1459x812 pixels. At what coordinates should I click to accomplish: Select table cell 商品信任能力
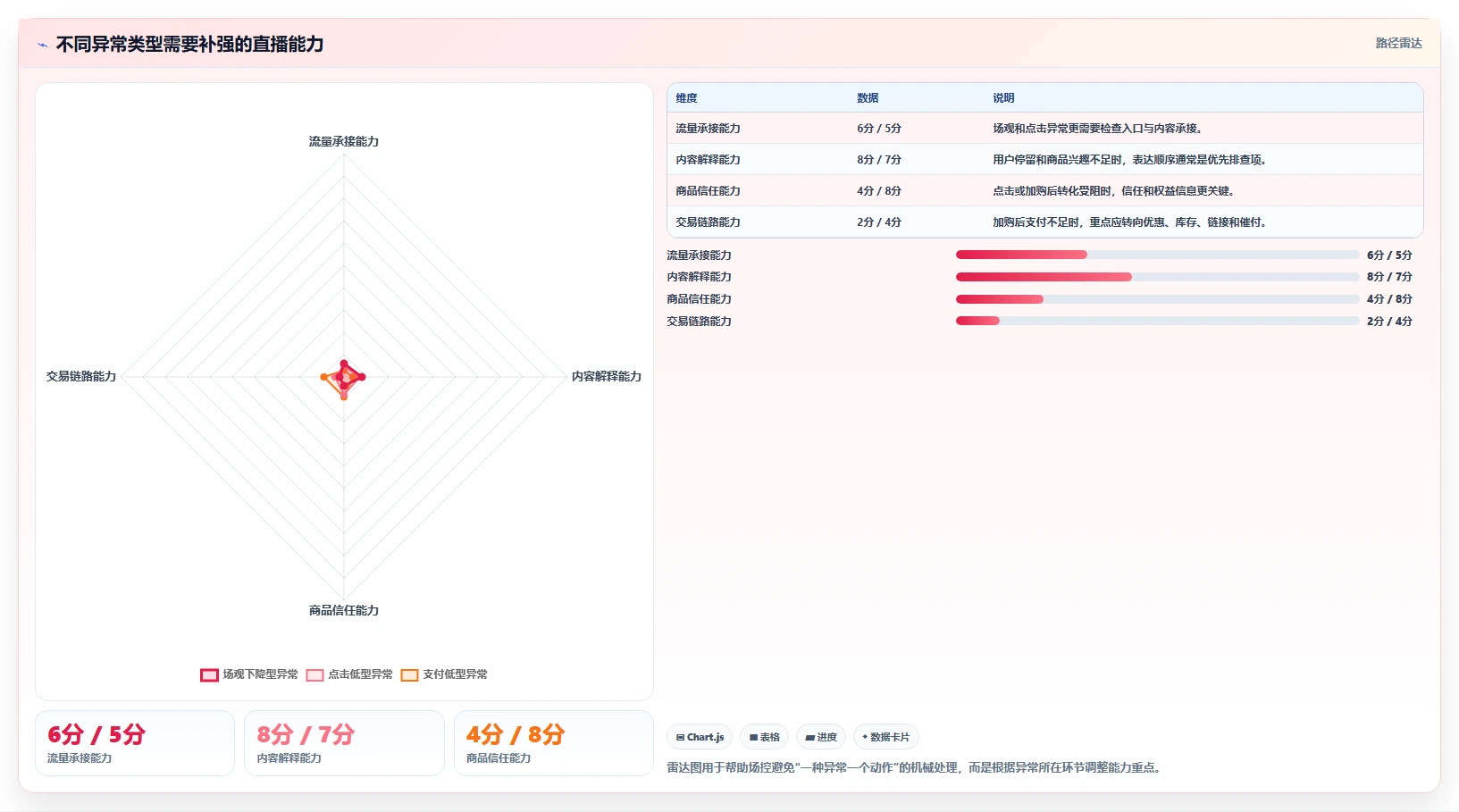click(x=708, y=191)
